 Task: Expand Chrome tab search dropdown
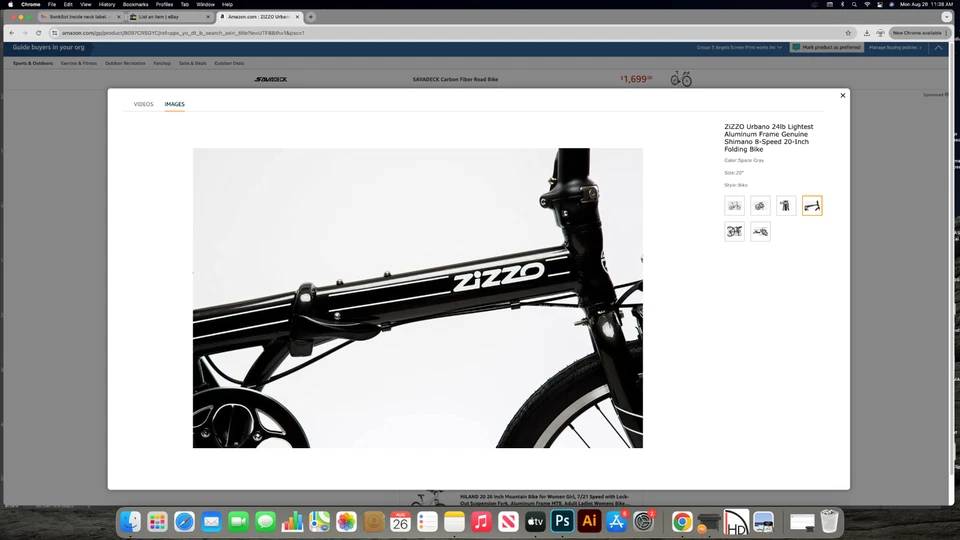pos(947,17)
